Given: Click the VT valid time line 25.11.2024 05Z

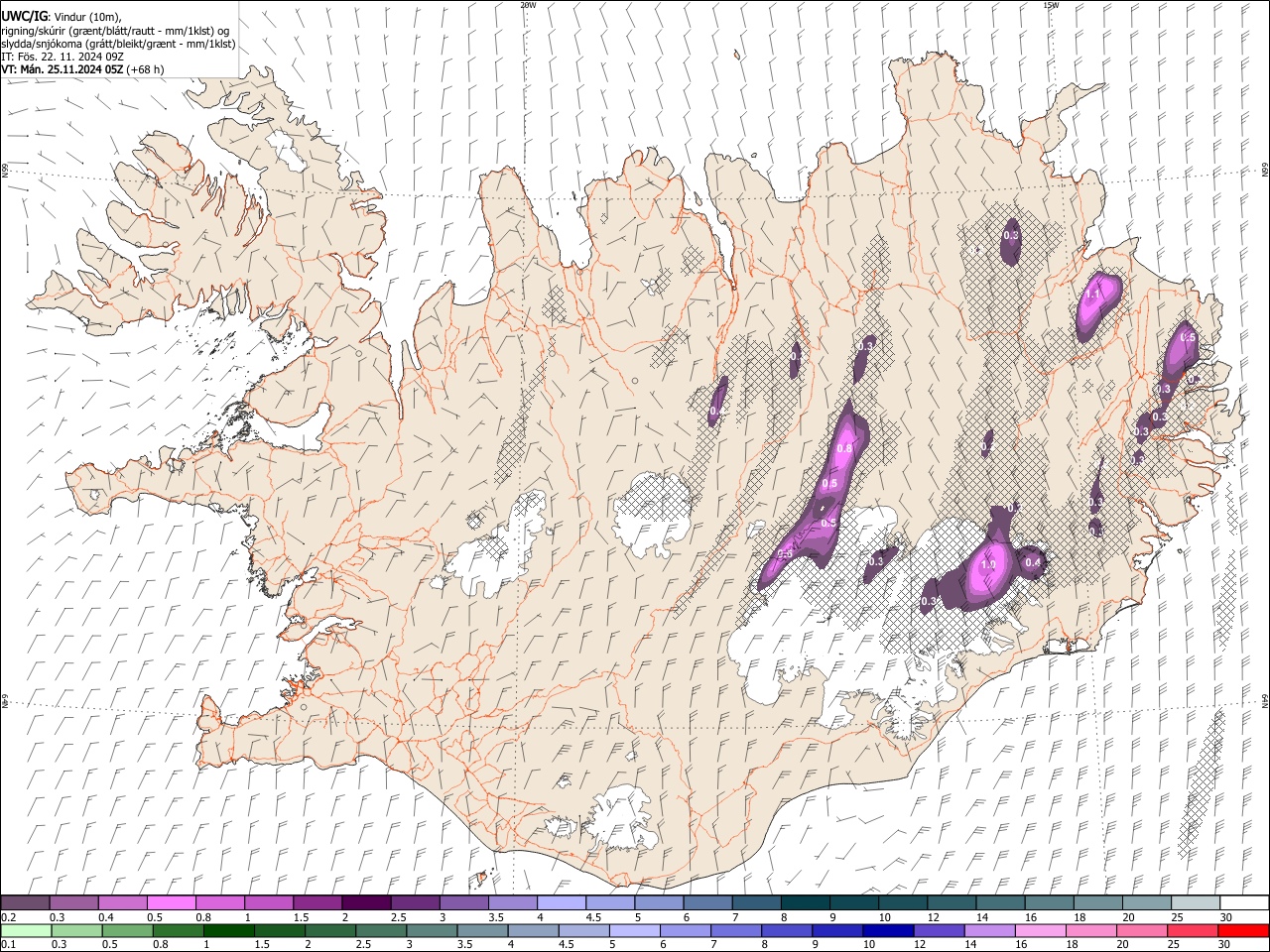Looking at the screenshot, I should click(82, 69).
